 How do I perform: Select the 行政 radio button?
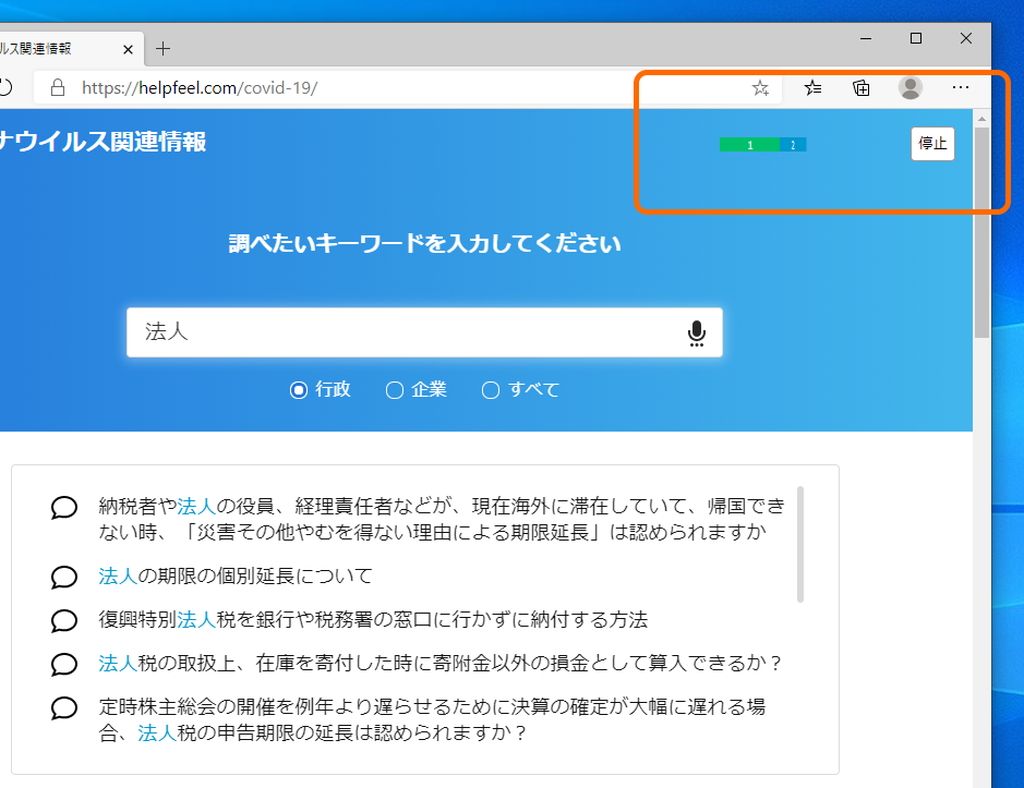tap(298, 390)
